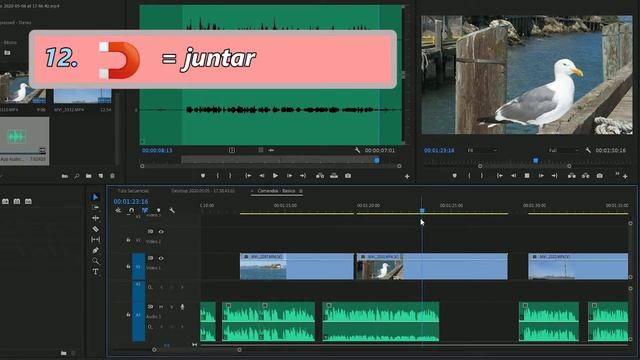Screen dimensions: 640x360
Task: Toggle sync lock on Video 2
Action: 150,232
